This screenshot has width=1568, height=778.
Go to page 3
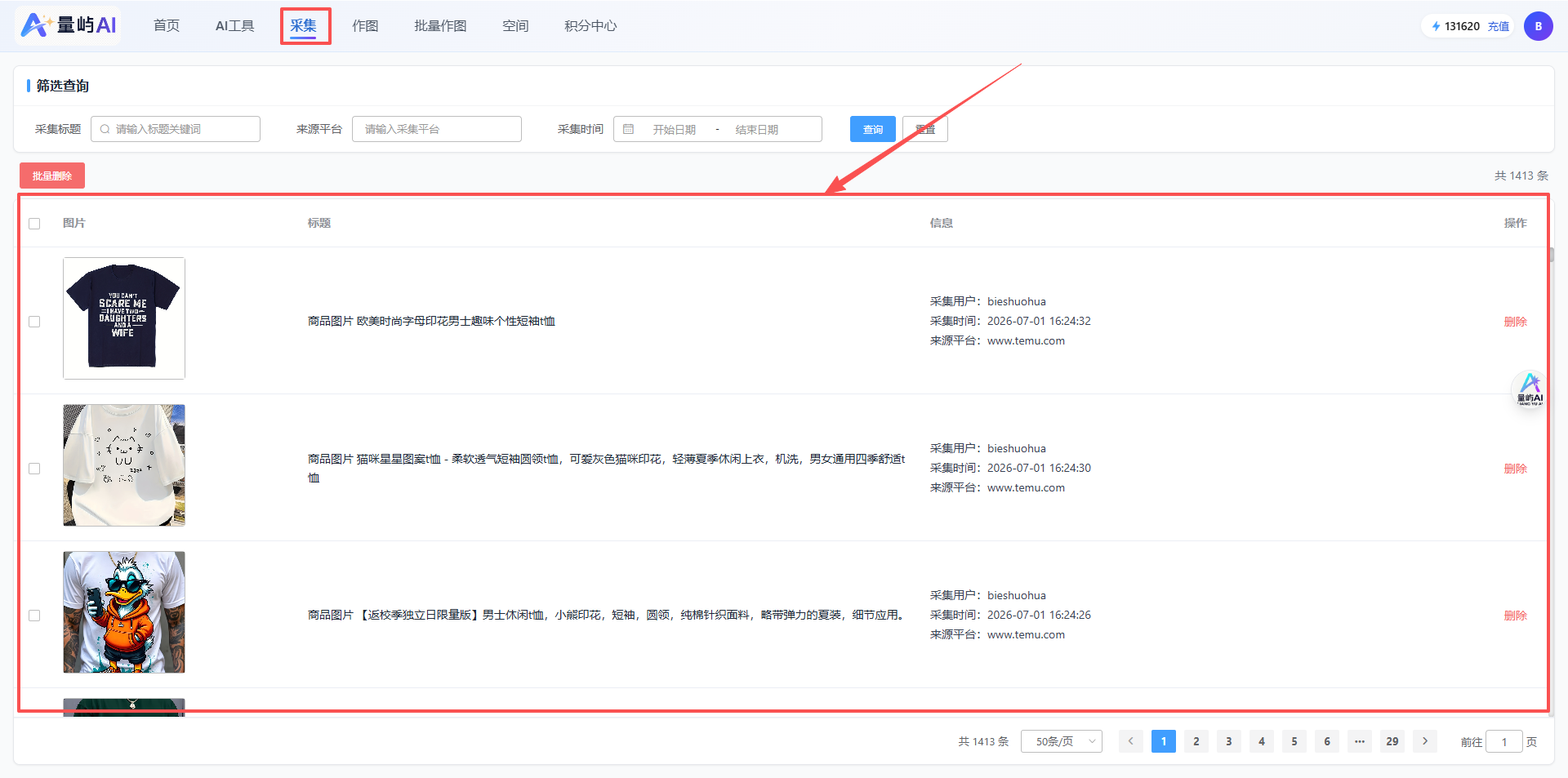click(1229, 741)
